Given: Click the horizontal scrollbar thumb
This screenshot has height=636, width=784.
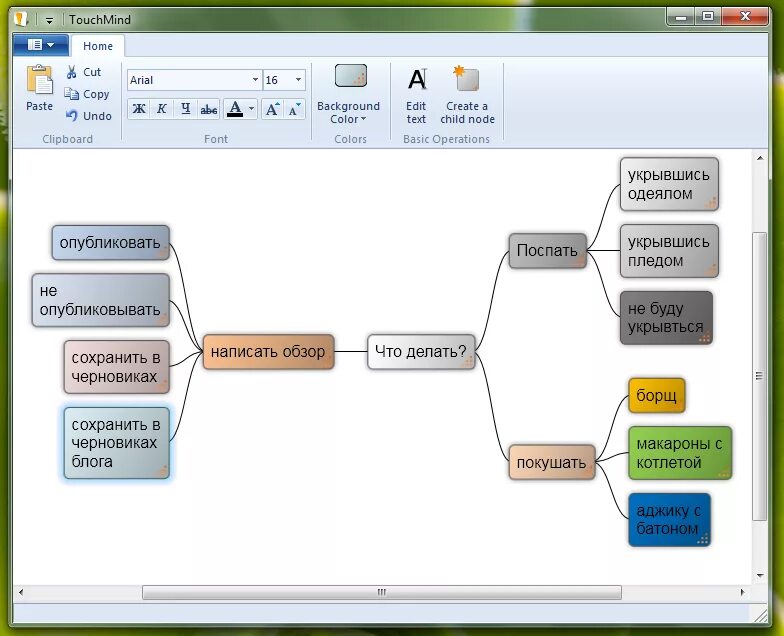Looking at the screenshot, I should [381, 592].
